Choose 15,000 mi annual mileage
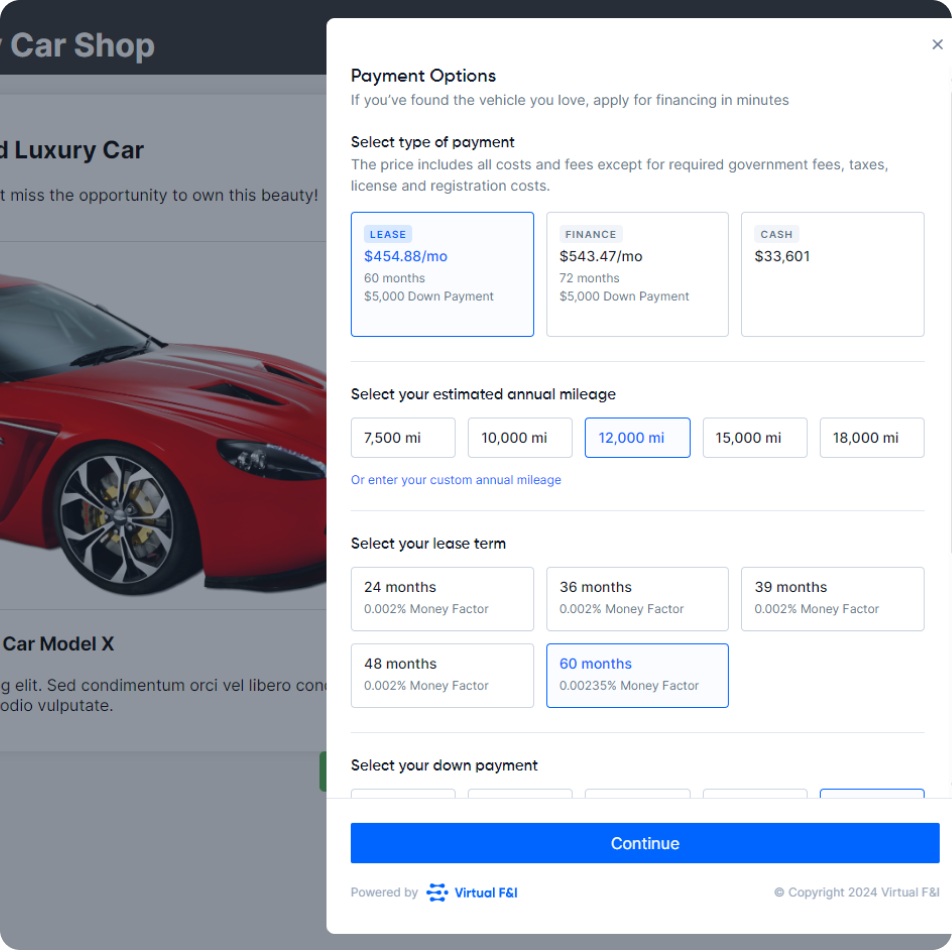This screenshot has width=952, height=950. [754, 438]
